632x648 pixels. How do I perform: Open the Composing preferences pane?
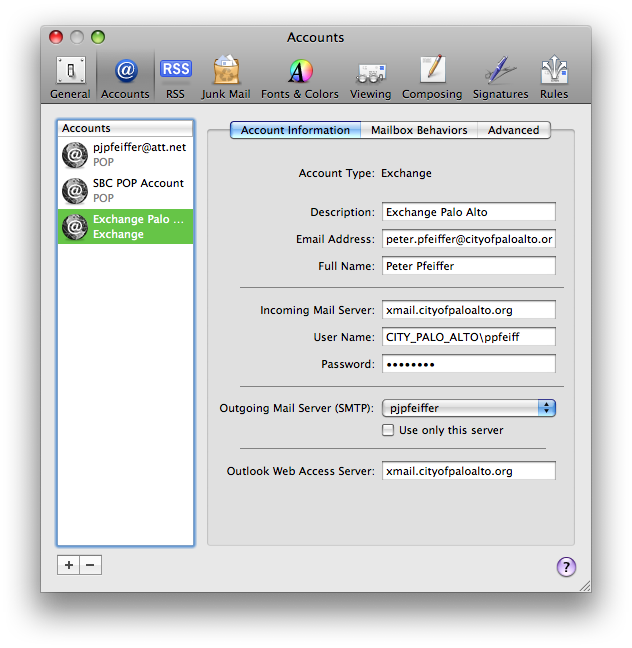point(432,77)
